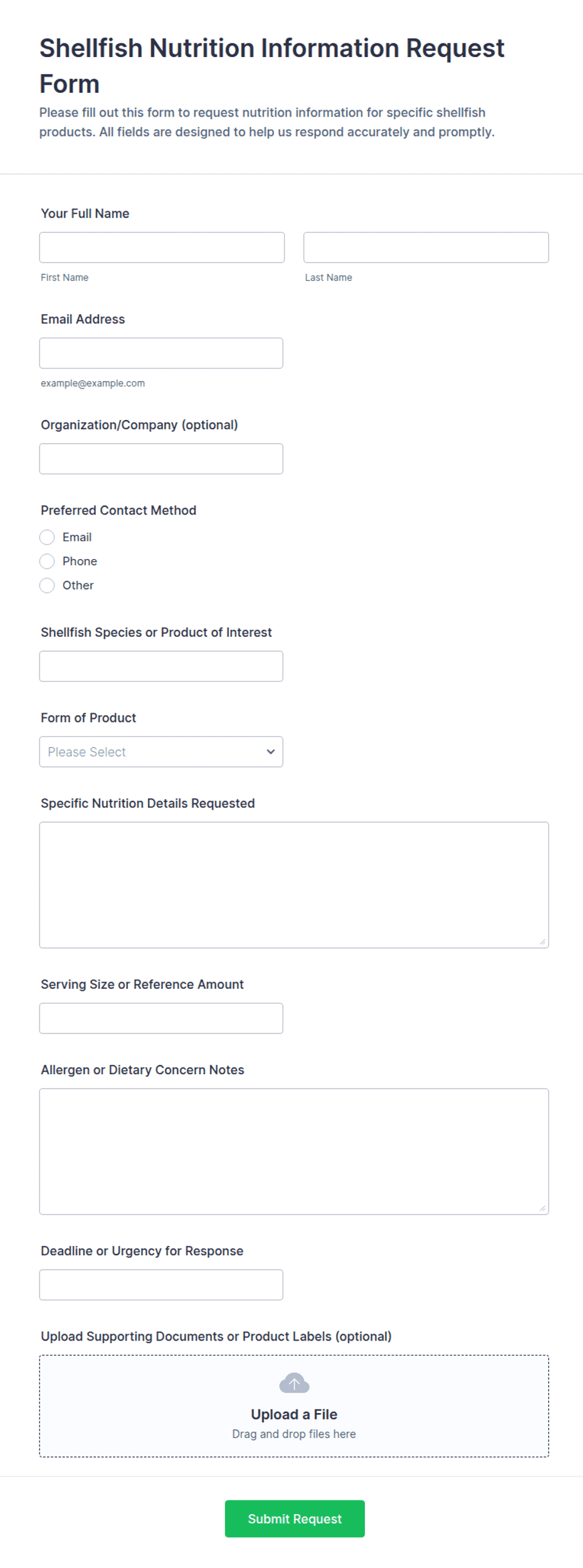Click the Serving Size or Reference Amount field
This screenshot has height=1568, width=583.
161,1018
